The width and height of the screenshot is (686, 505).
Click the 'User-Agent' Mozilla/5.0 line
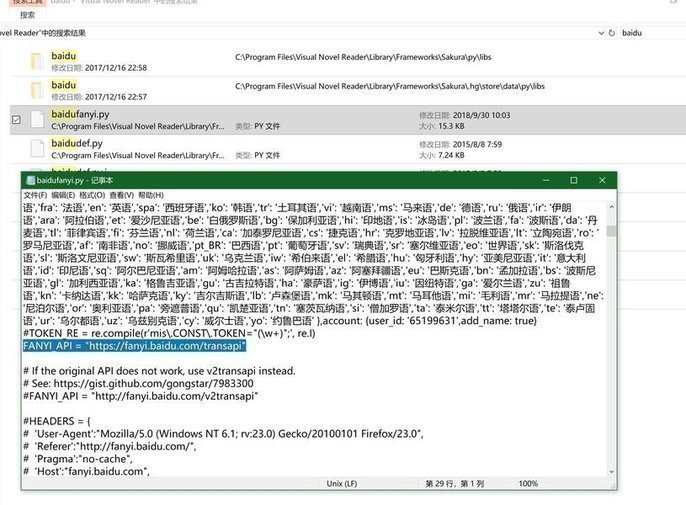pos(223,434)
